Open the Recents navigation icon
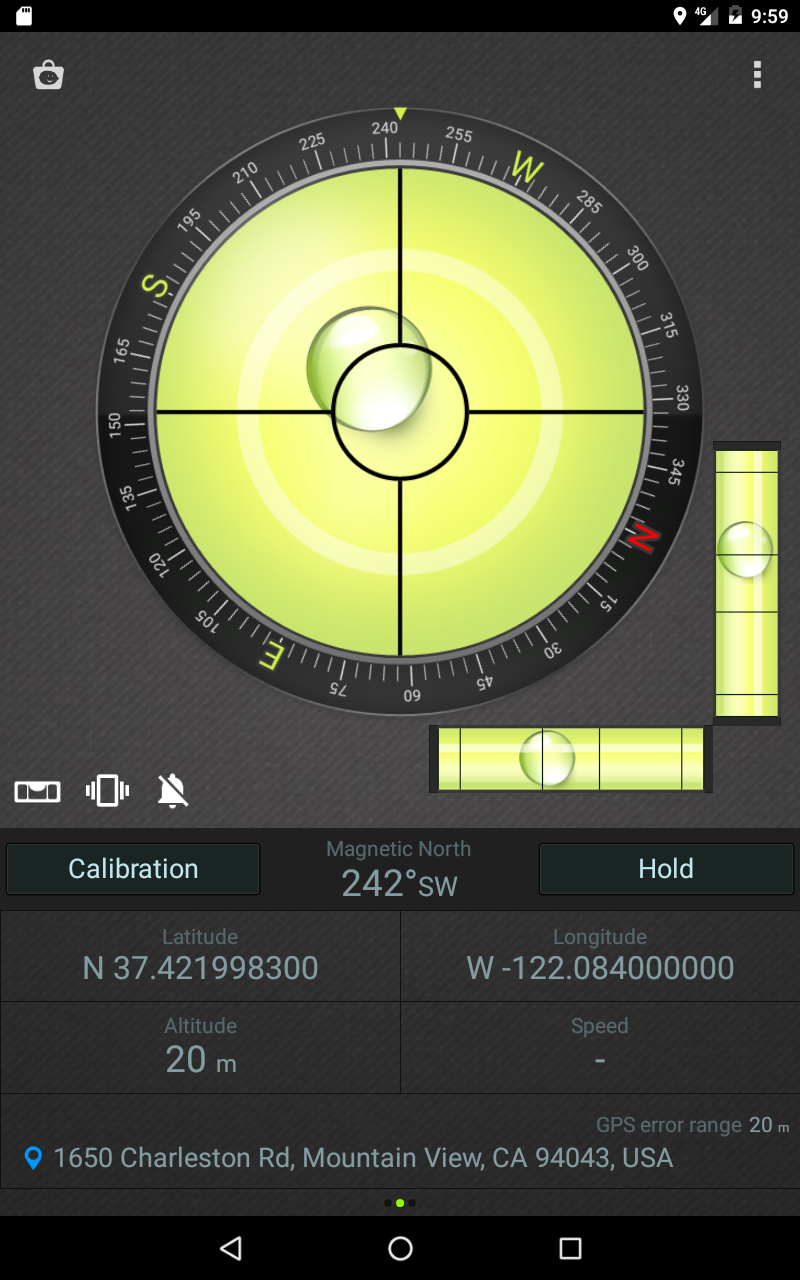Image resolution: width=800 pixels, height=1280 pixels. pos(569,1248)
